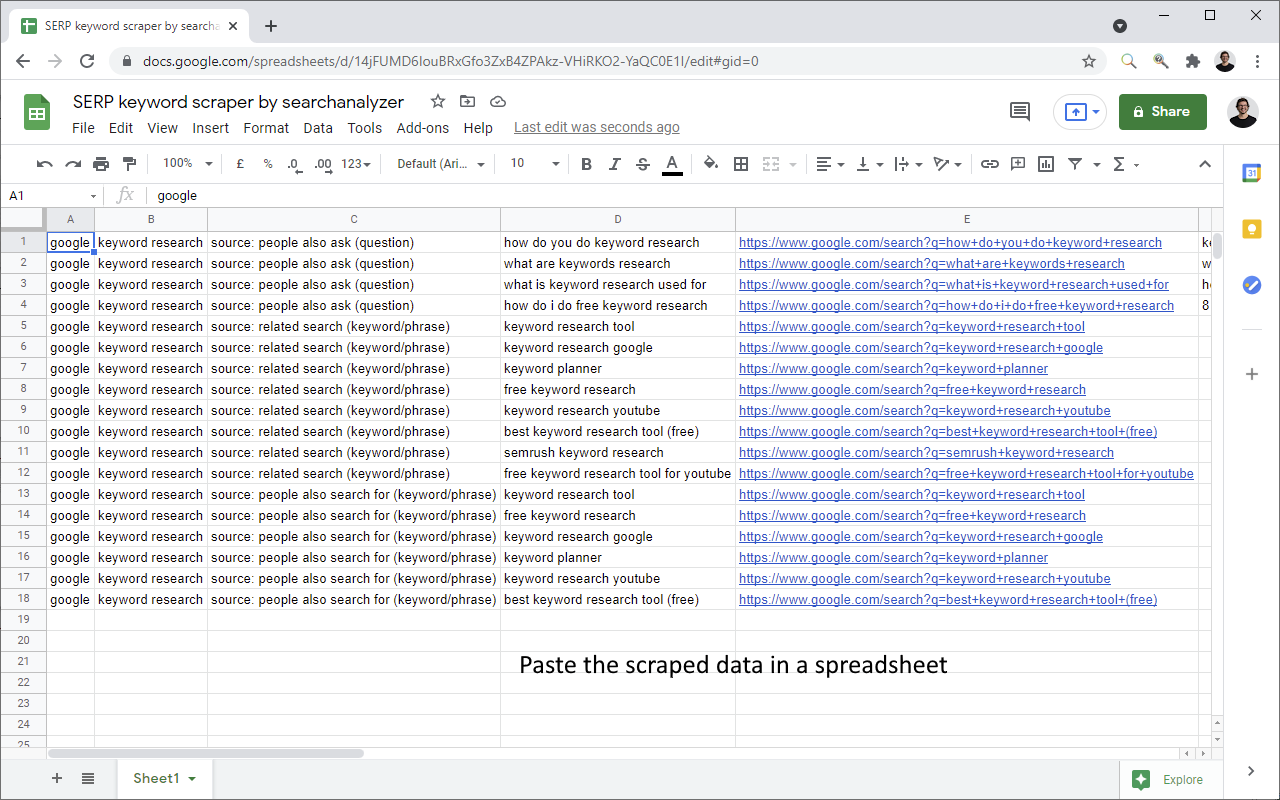
Task: Format as percent
Action: click(268, 164)
